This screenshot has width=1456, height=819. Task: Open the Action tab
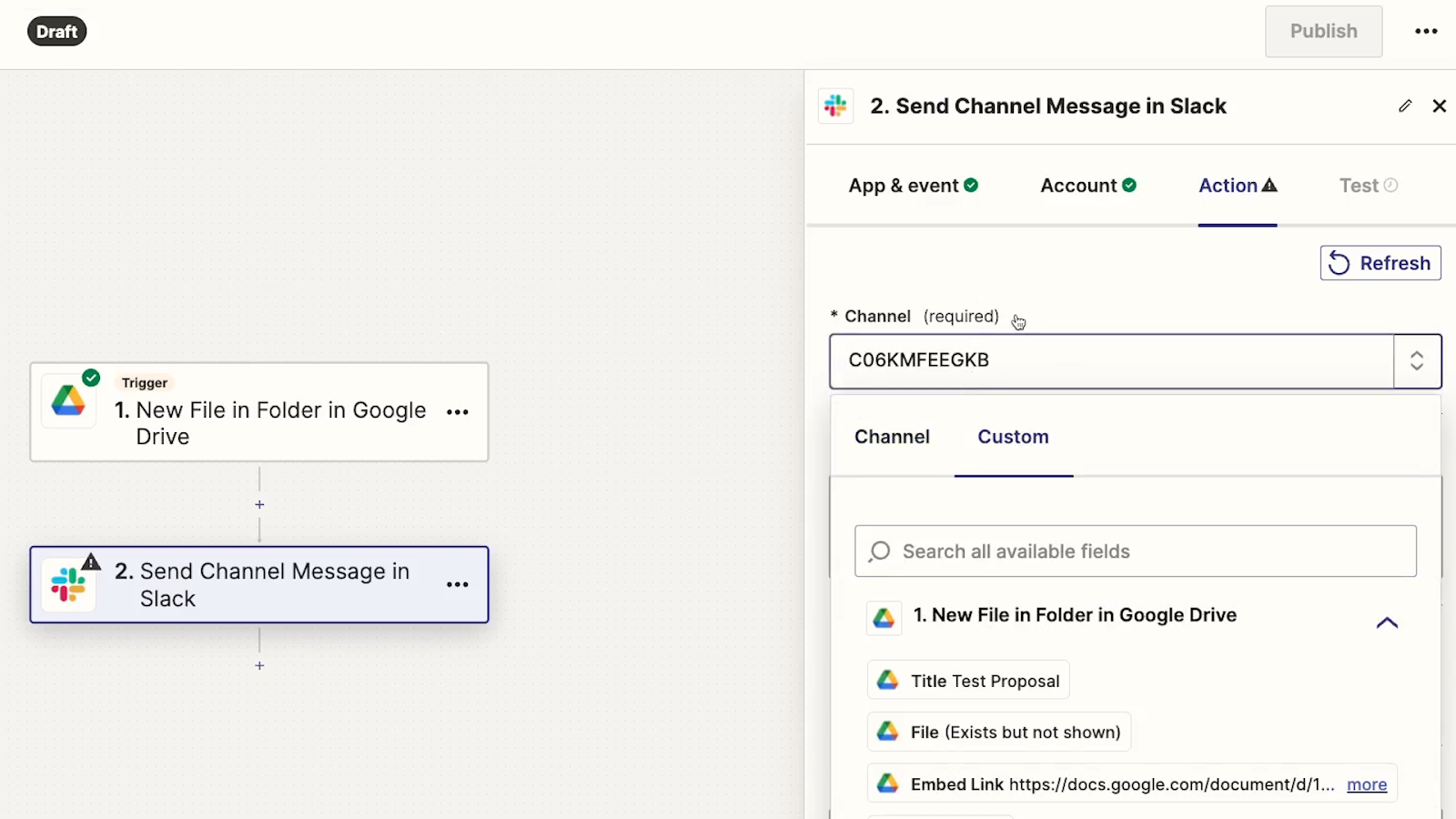[1238, 186]
